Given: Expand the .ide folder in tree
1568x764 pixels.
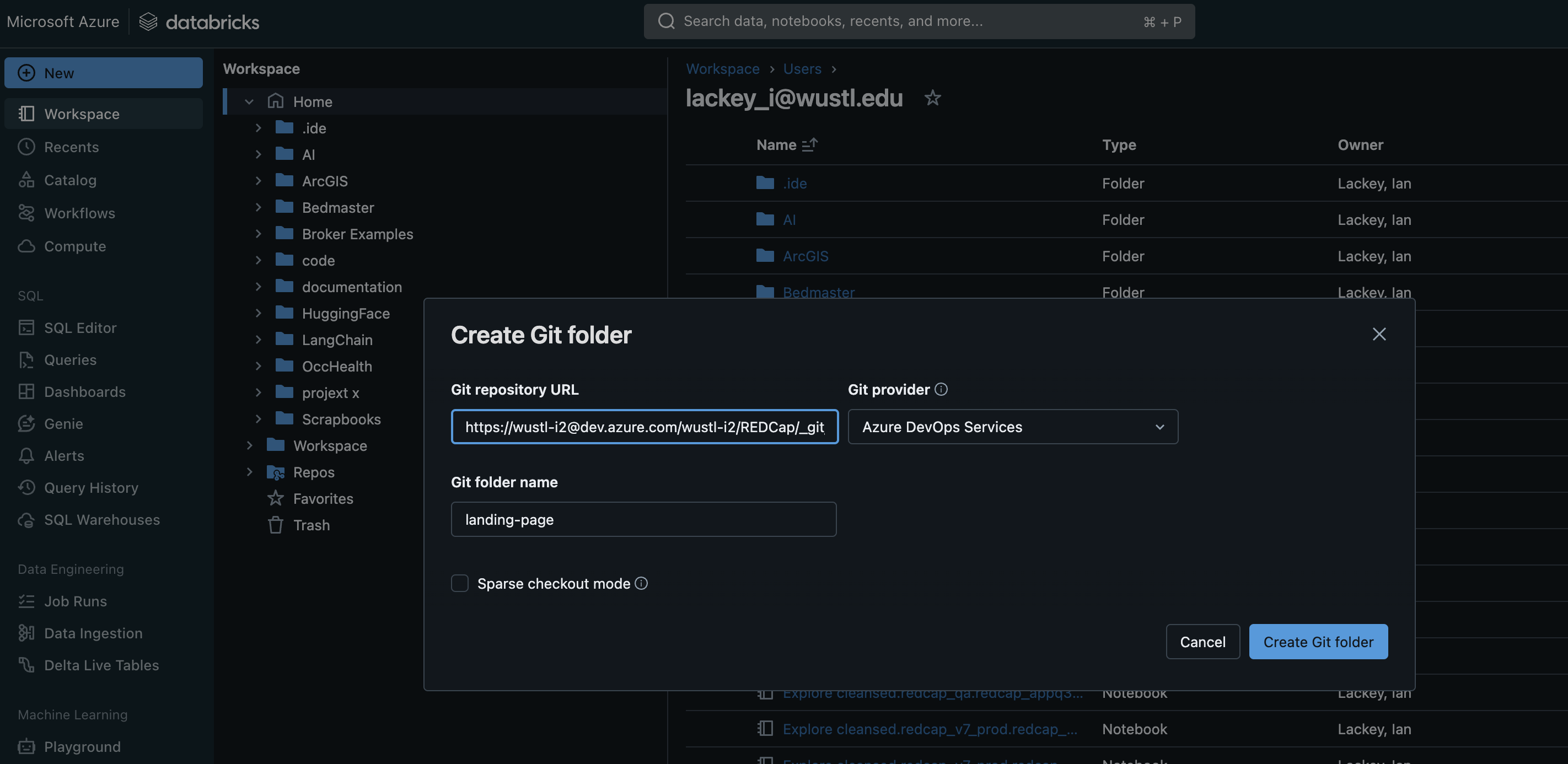Looking at the screenshot, I should point(258,128).
